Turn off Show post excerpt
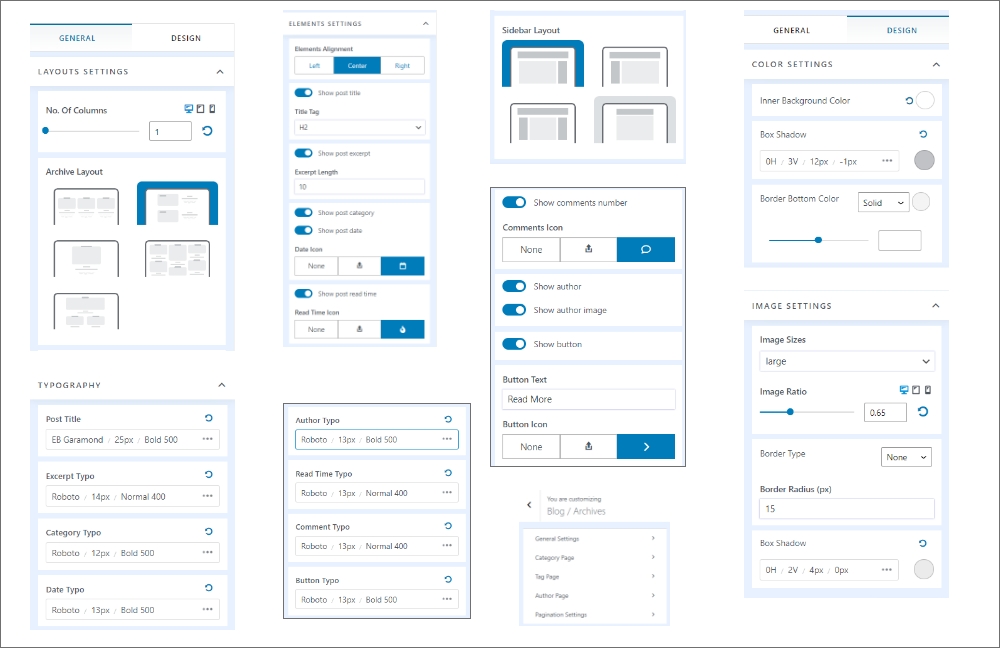Viewport: 1000px width, 648px height. [x=304, y=154]
